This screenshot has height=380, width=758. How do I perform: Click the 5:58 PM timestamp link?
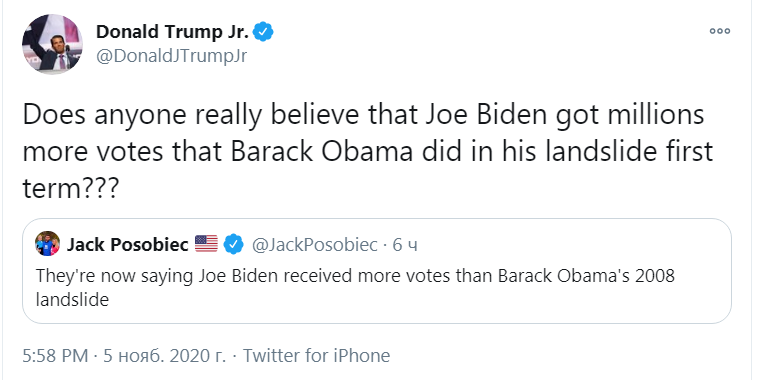click(56, 356)
